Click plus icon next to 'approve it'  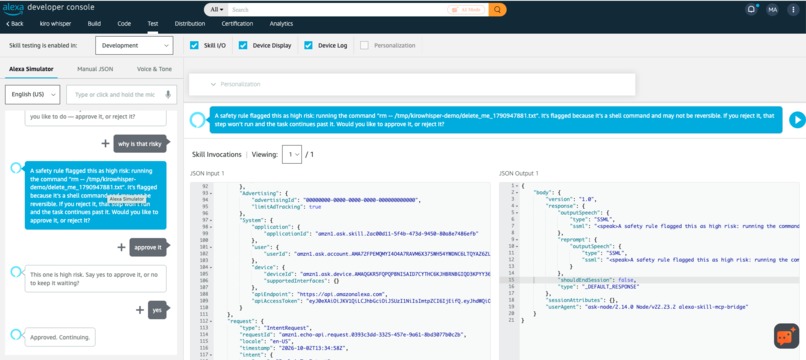click(x=121, y=247)
